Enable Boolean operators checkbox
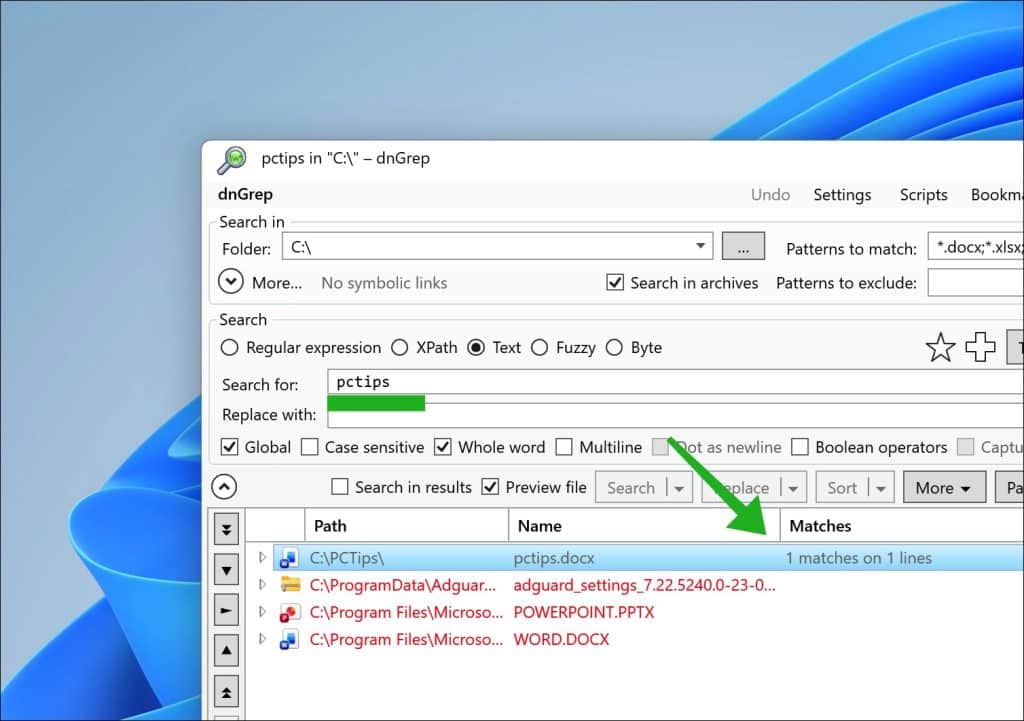The height and width of the screenshot is (721, 1024). [800, 447]
